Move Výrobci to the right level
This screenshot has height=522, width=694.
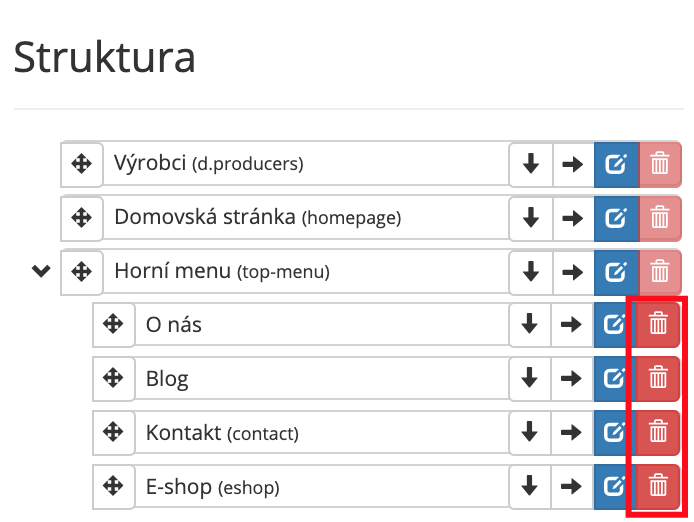573,164
